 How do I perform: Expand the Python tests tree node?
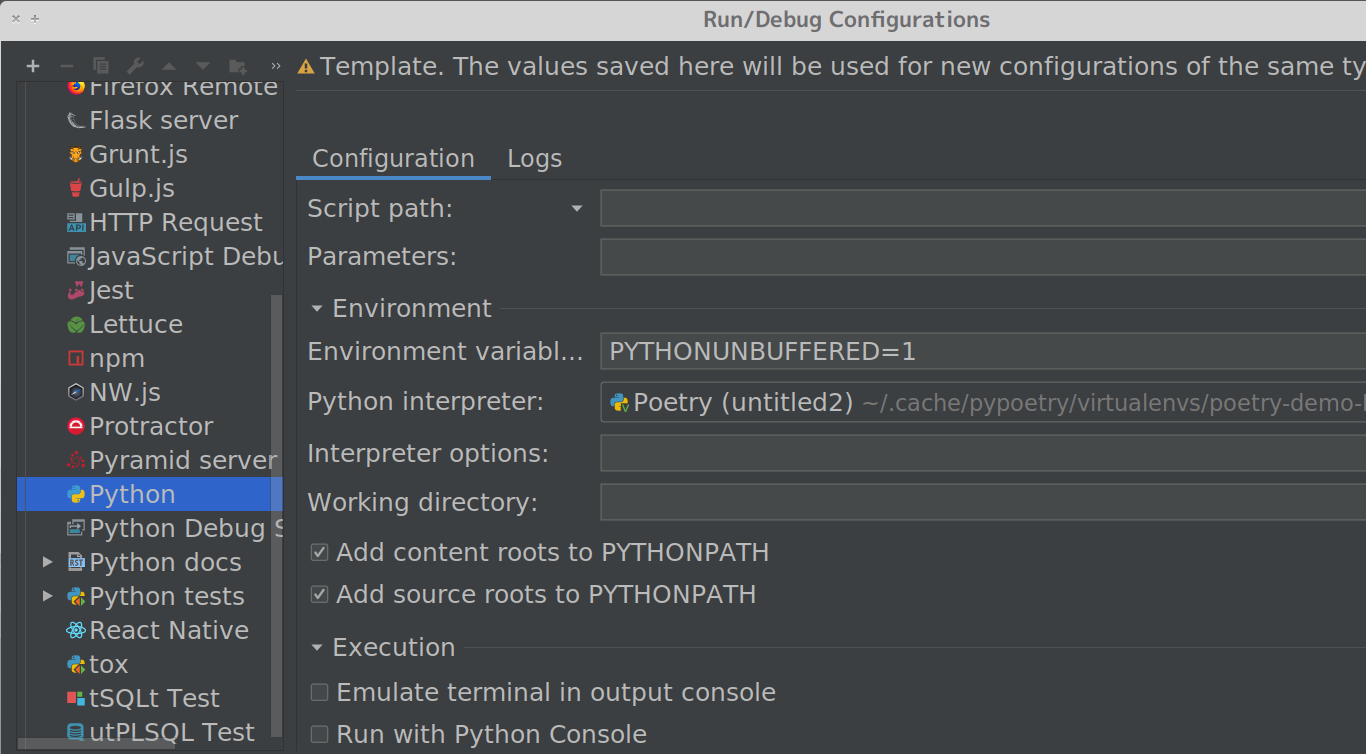(x=48, y=596)
